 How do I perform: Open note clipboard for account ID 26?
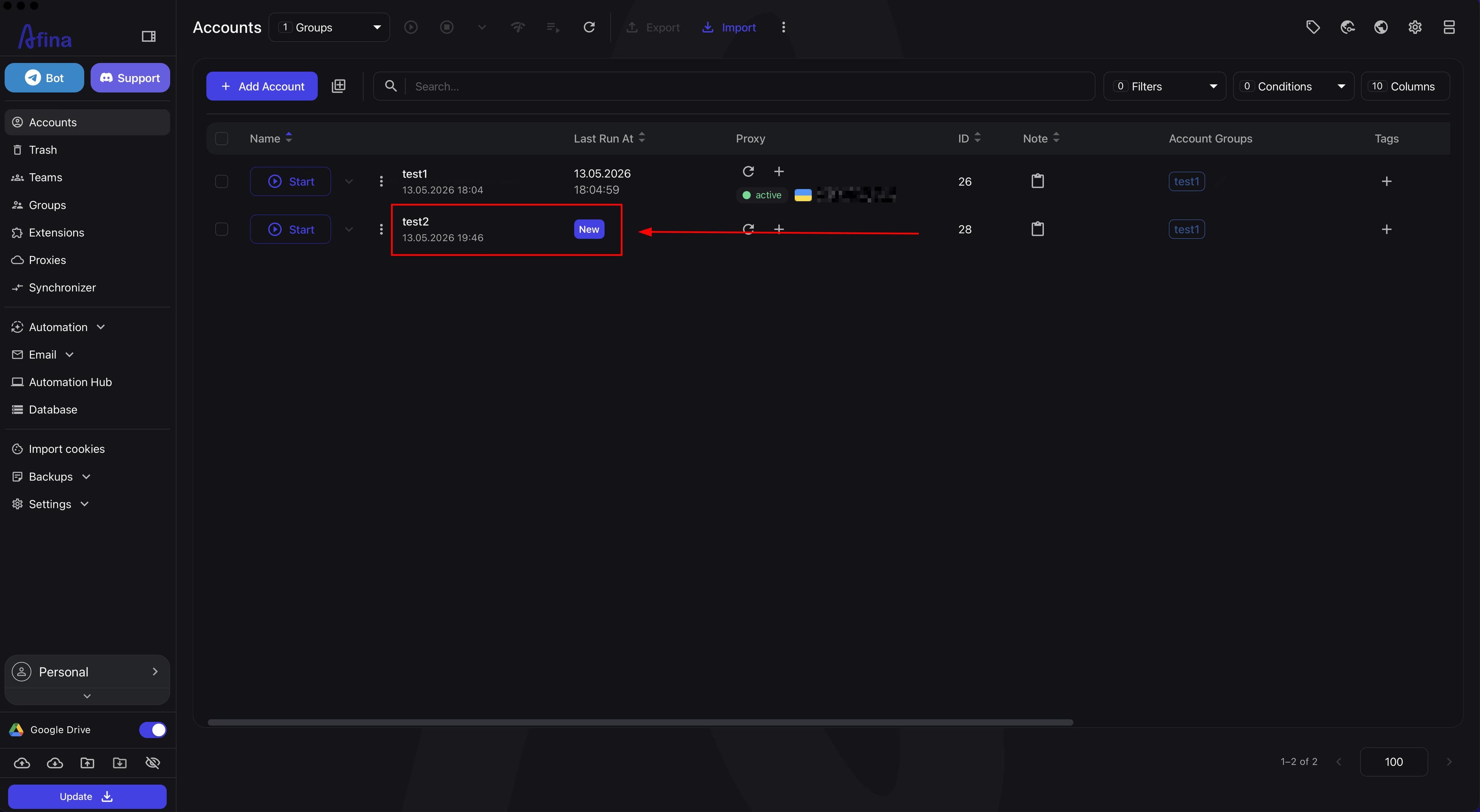tap(1038, 181)
